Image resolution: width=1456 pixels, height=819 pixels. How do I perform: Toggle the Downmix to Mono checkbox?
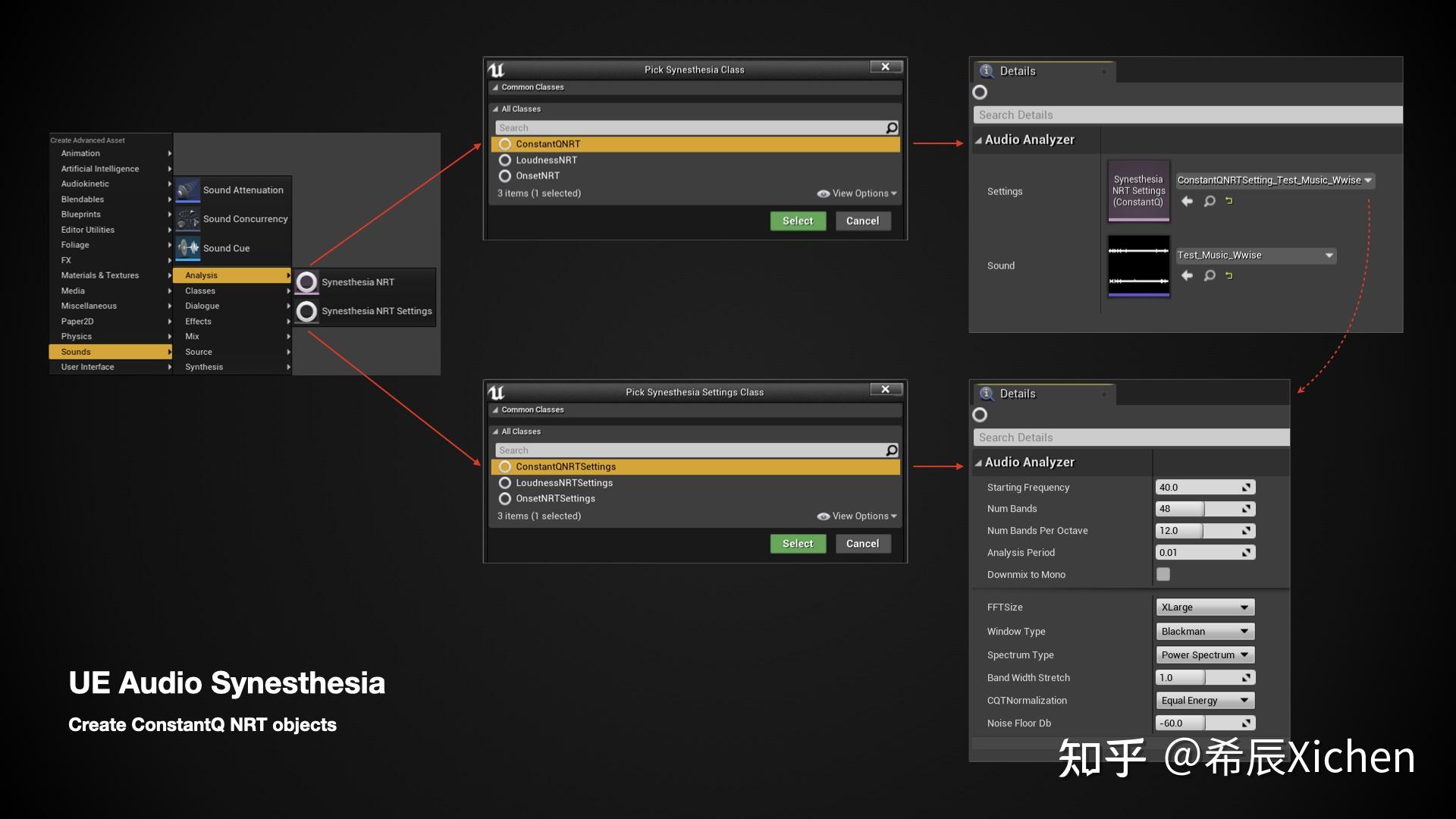pyautogui.click(x=1163, y=574)
